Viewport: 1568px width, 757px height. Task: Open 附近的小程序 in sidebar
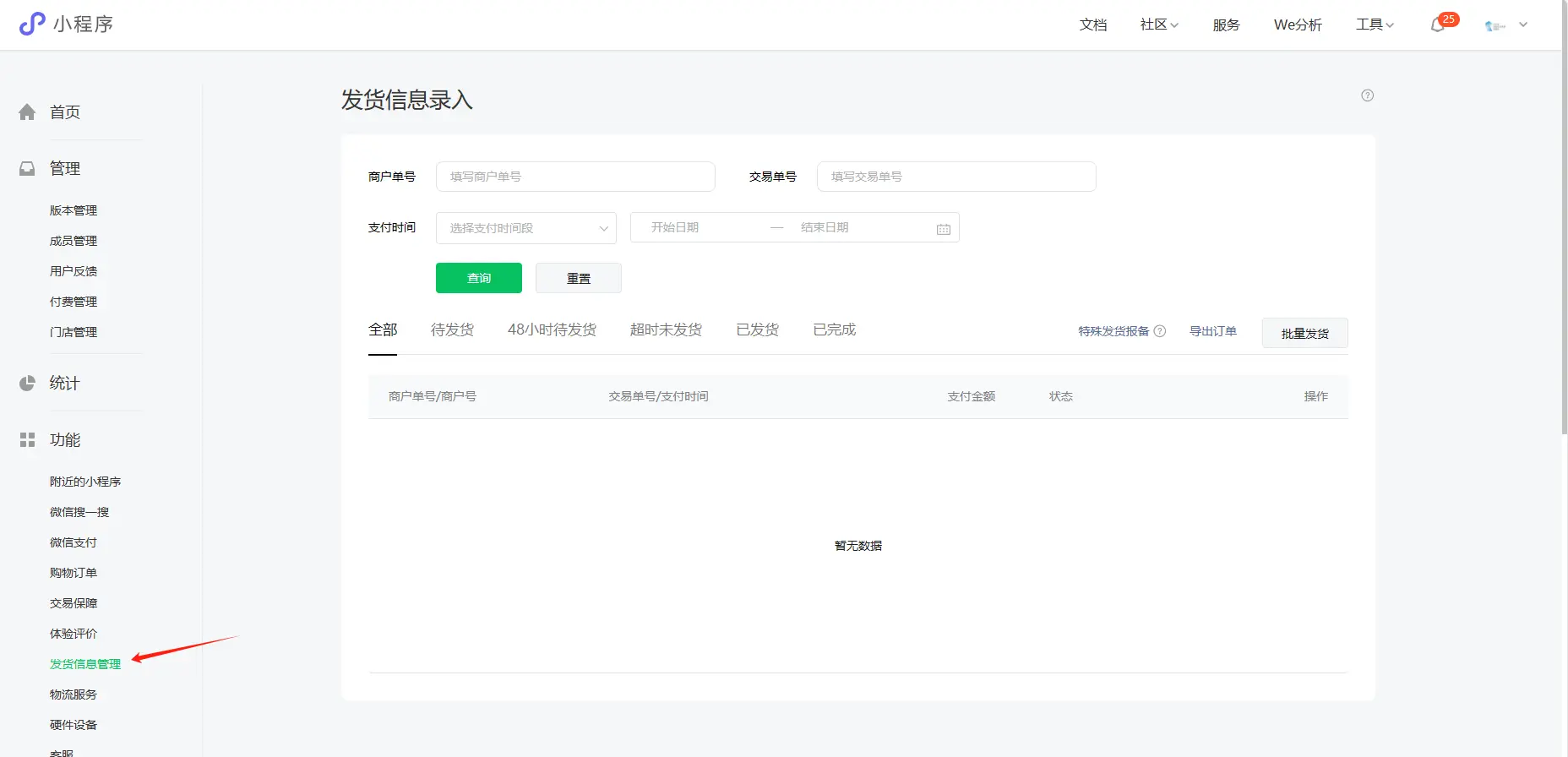point(85,482)
